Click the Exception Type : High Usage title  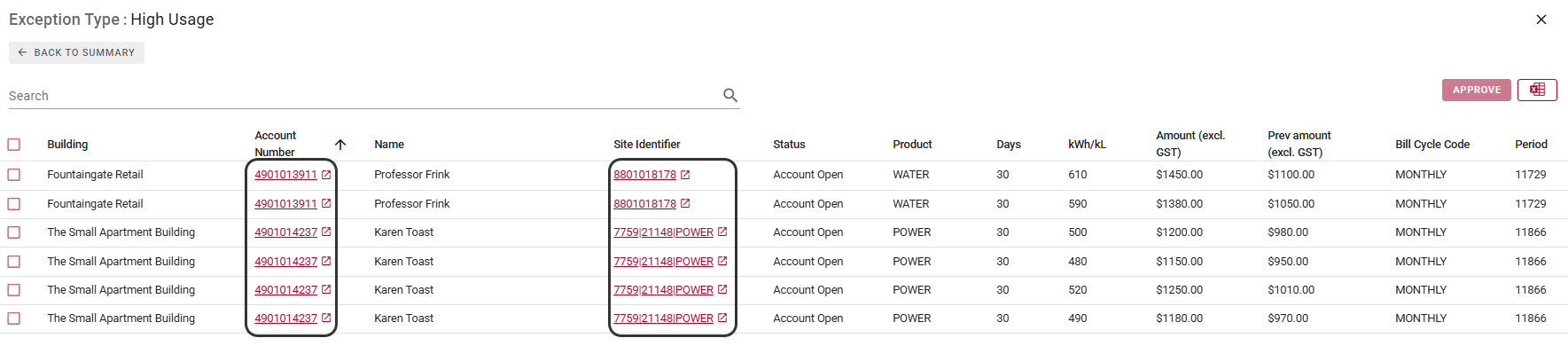pyautogui.click(x=112, y=20)
